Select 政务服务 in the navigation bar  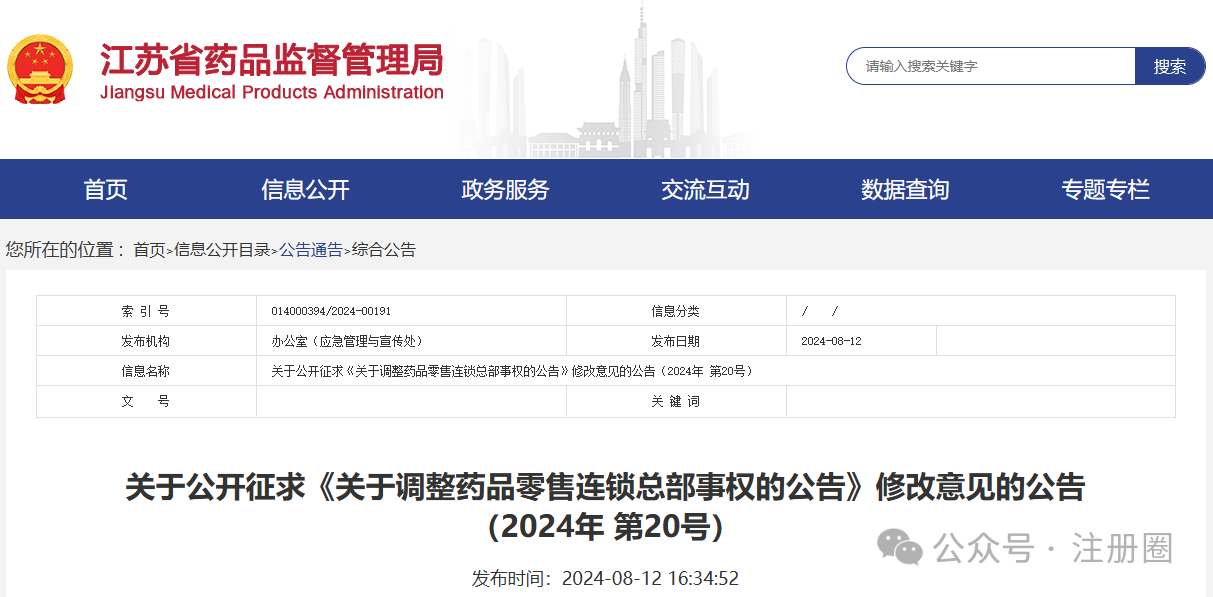(505, 189)
